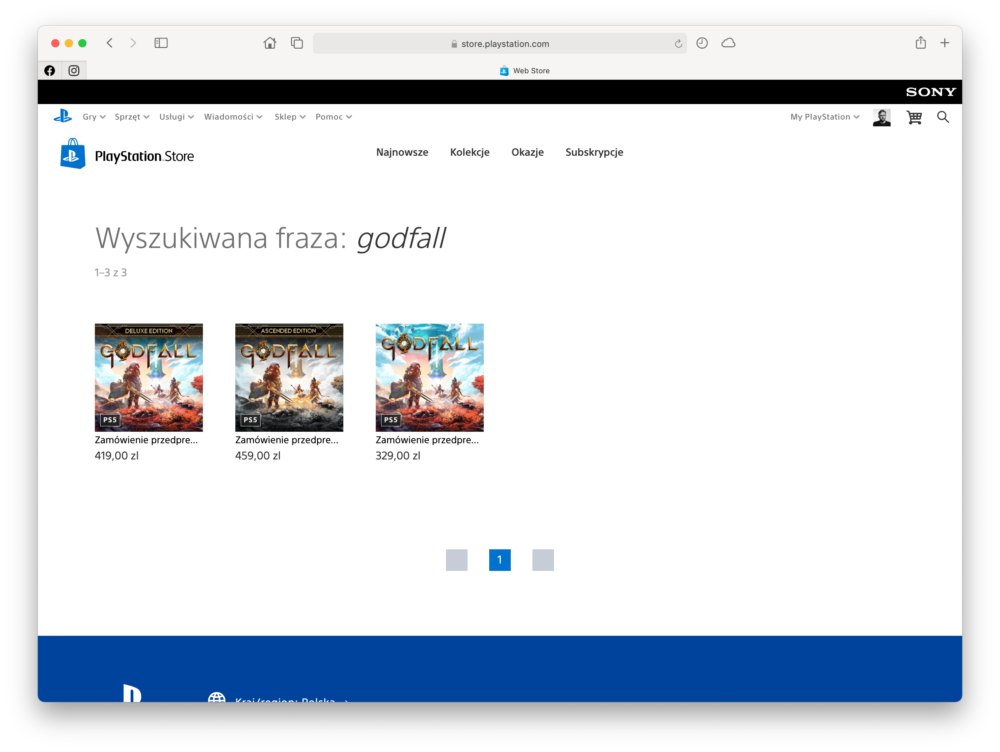Expand the Usługi dropdown menu
This screenshot has width=1000, height=752.
pos(177,117)
